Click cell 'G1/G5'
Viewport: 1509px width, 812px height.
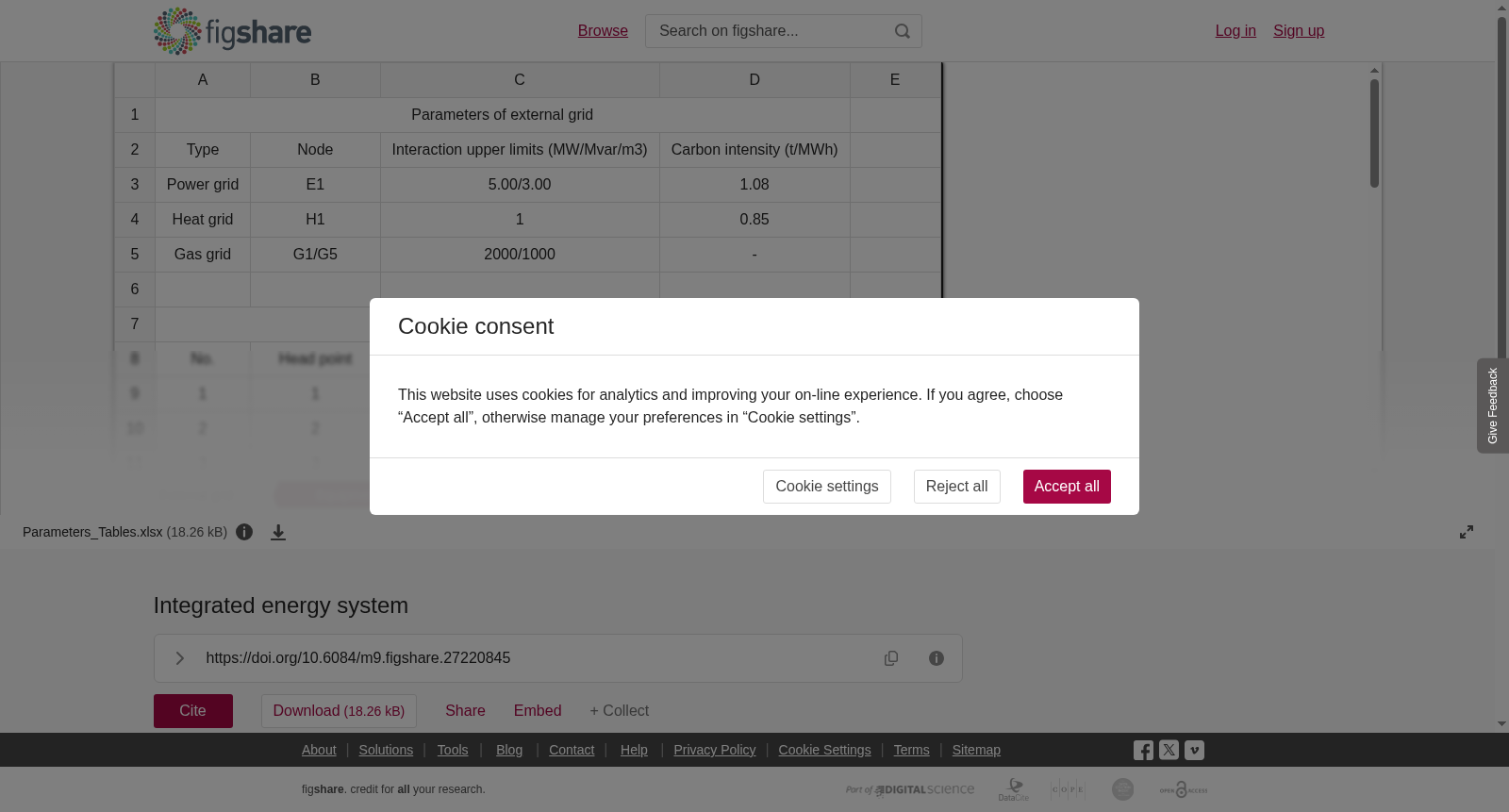(315, 255)
